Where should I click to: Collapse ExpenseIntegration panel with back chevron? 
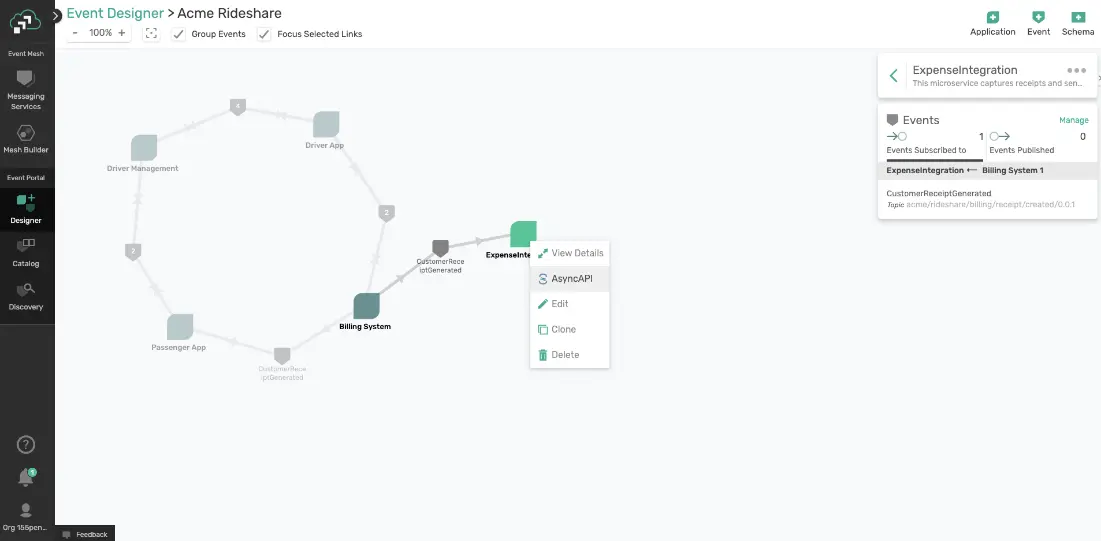893,75
